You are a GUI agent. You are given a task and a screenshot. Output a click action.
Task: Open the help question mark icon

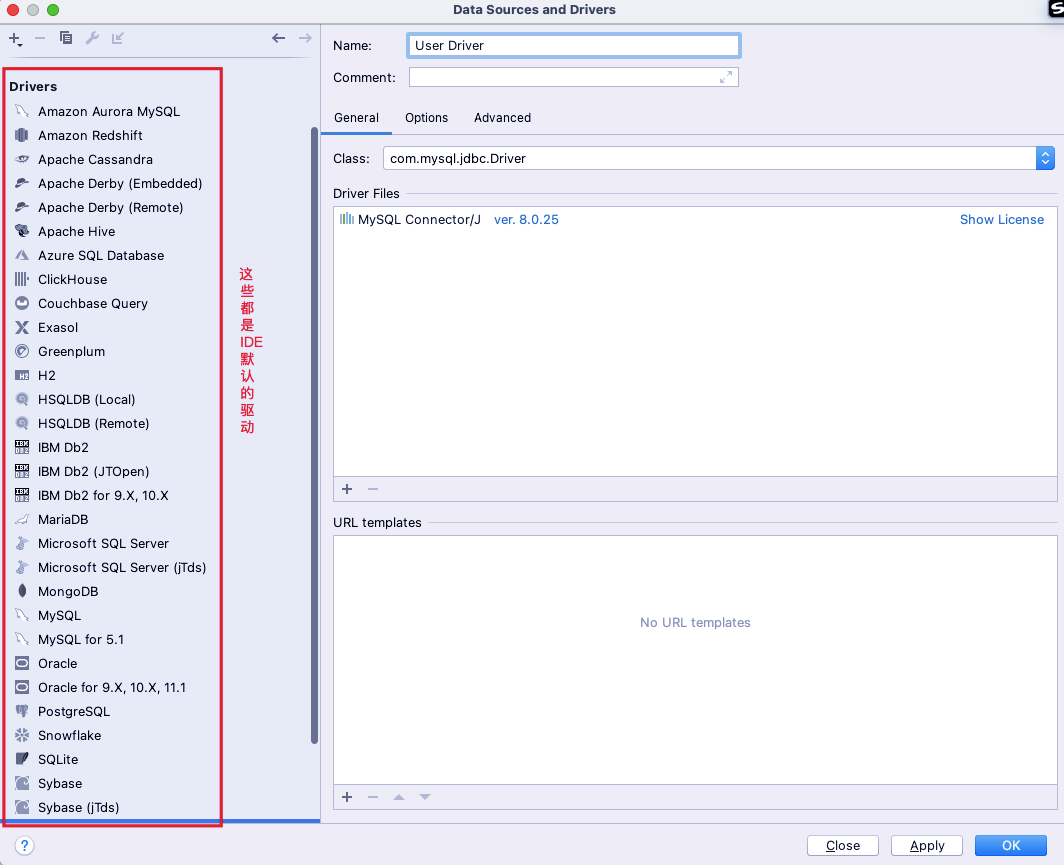coord(24,845)
